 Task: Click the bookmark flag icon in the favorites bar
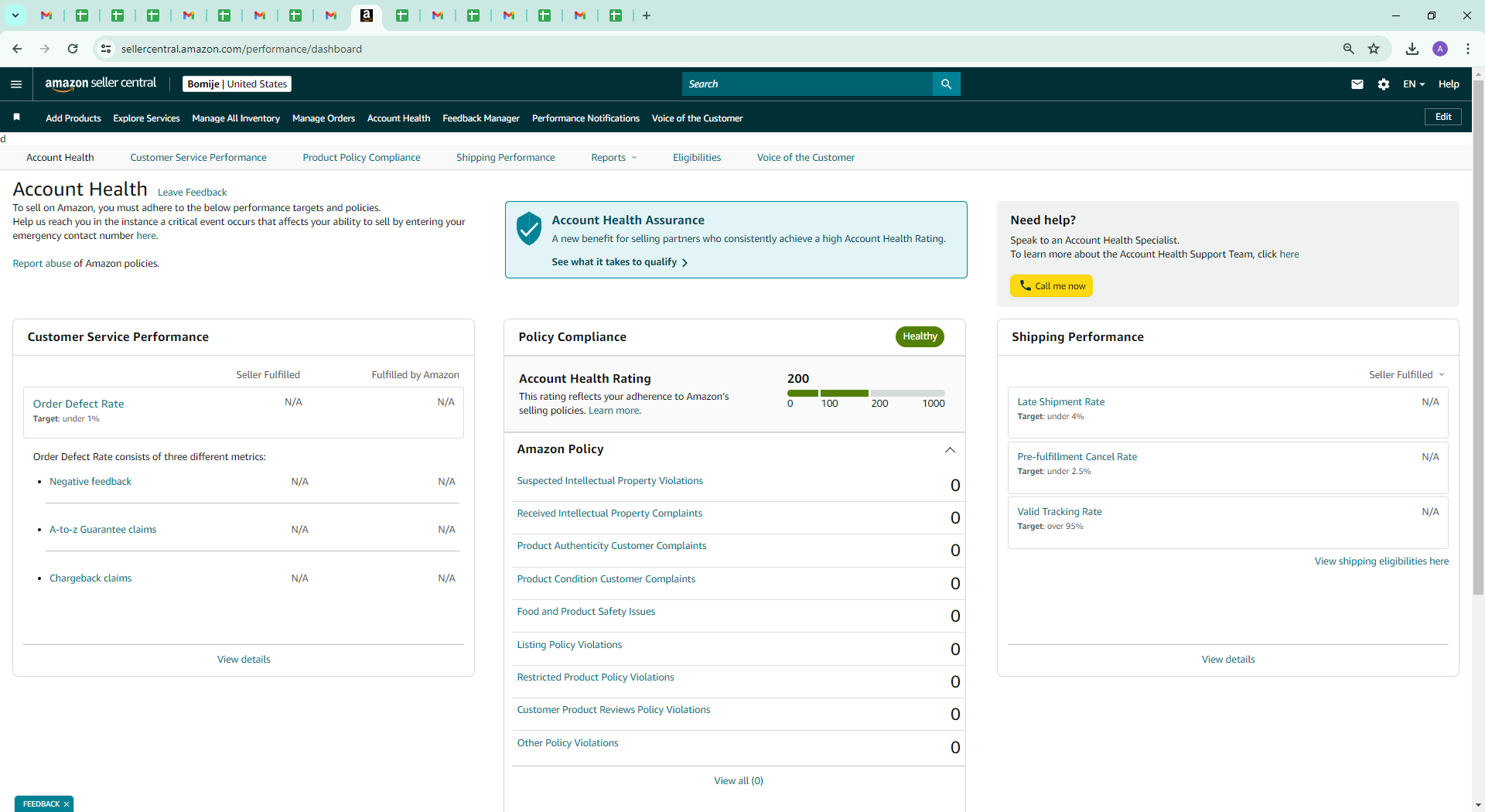[x=16, y=117]
